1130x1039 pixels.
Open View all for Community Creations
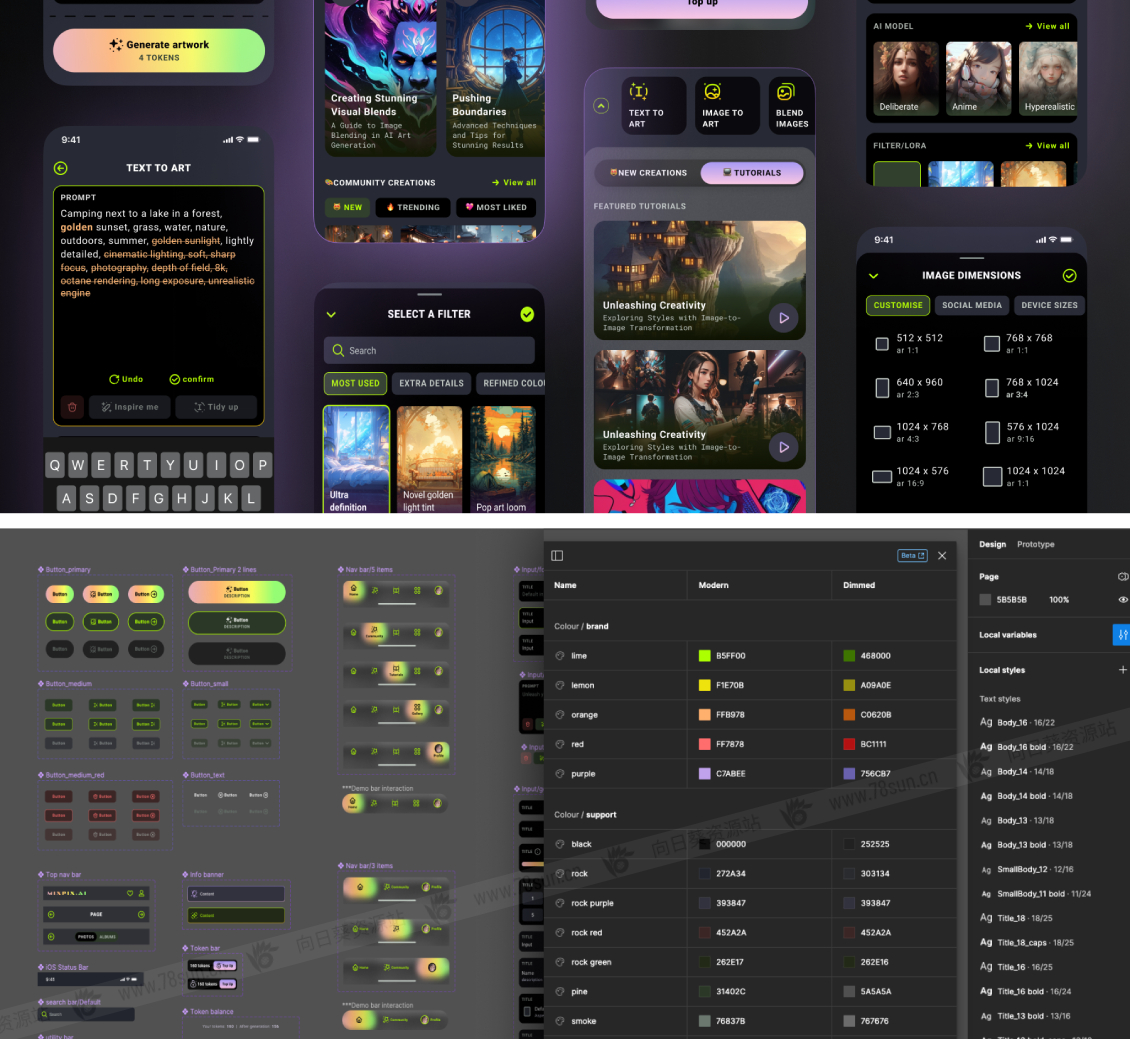[x=514, y=183]
